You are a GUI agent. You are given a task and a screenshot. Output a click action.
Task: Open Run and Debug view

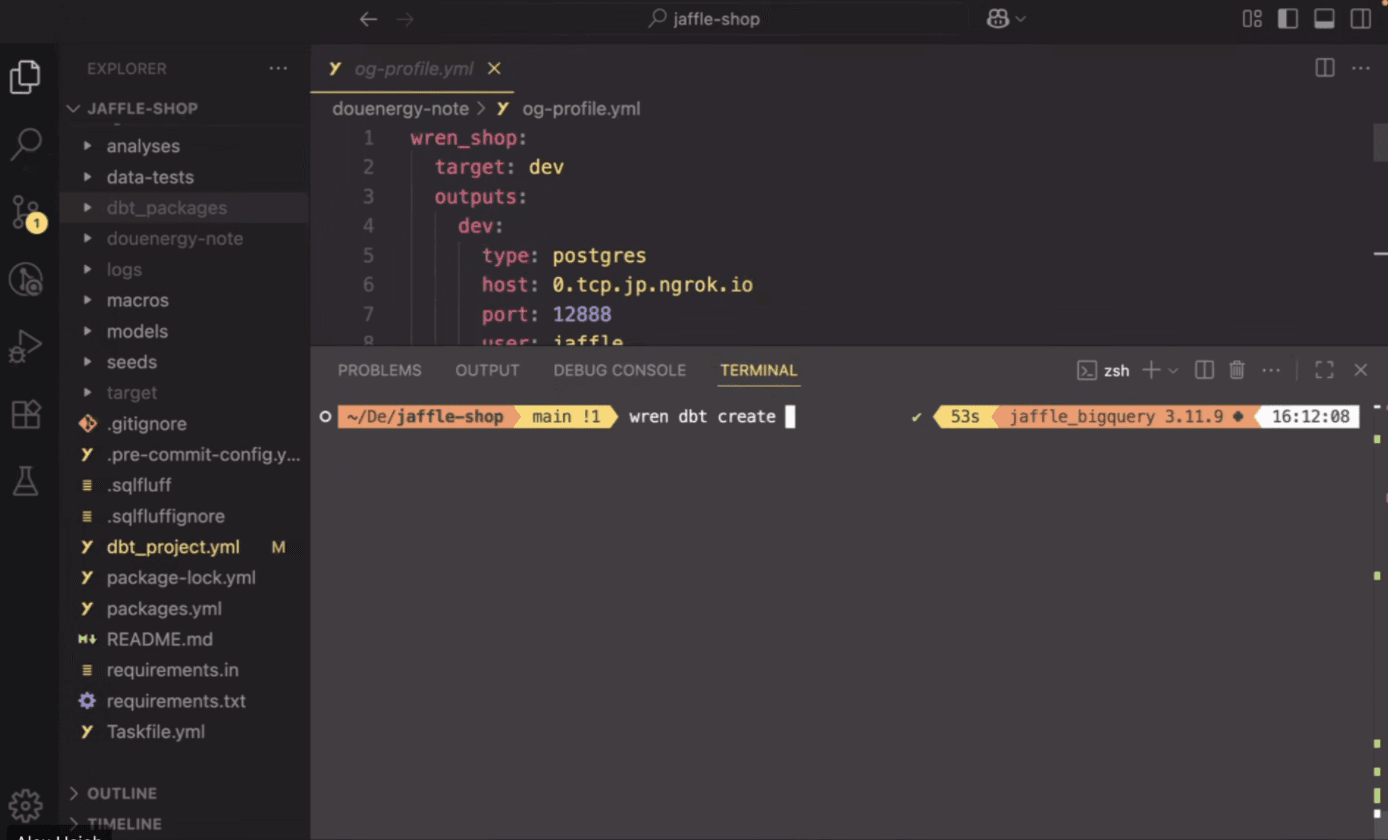coord(25,347)
